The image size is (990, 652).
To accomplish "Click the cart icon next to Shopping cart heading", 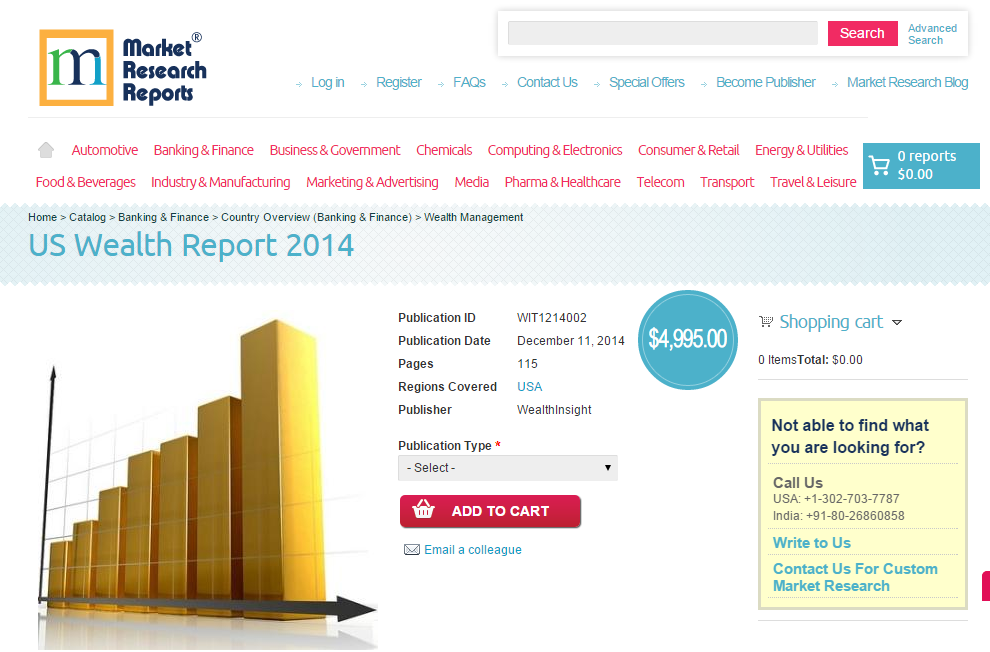I will (766, 320).
